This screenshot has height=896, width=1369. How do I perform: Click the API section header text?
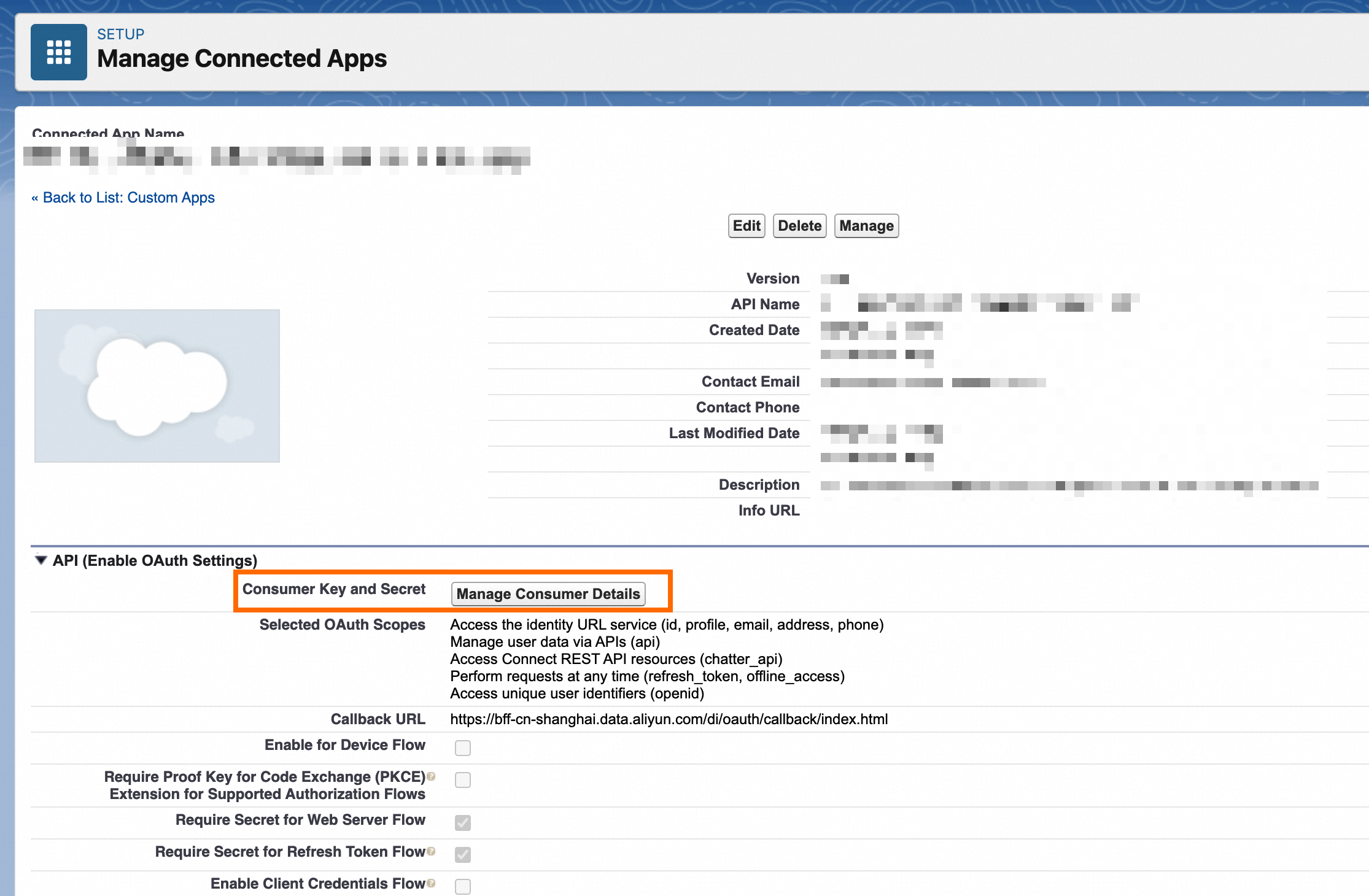coord(155,560)
